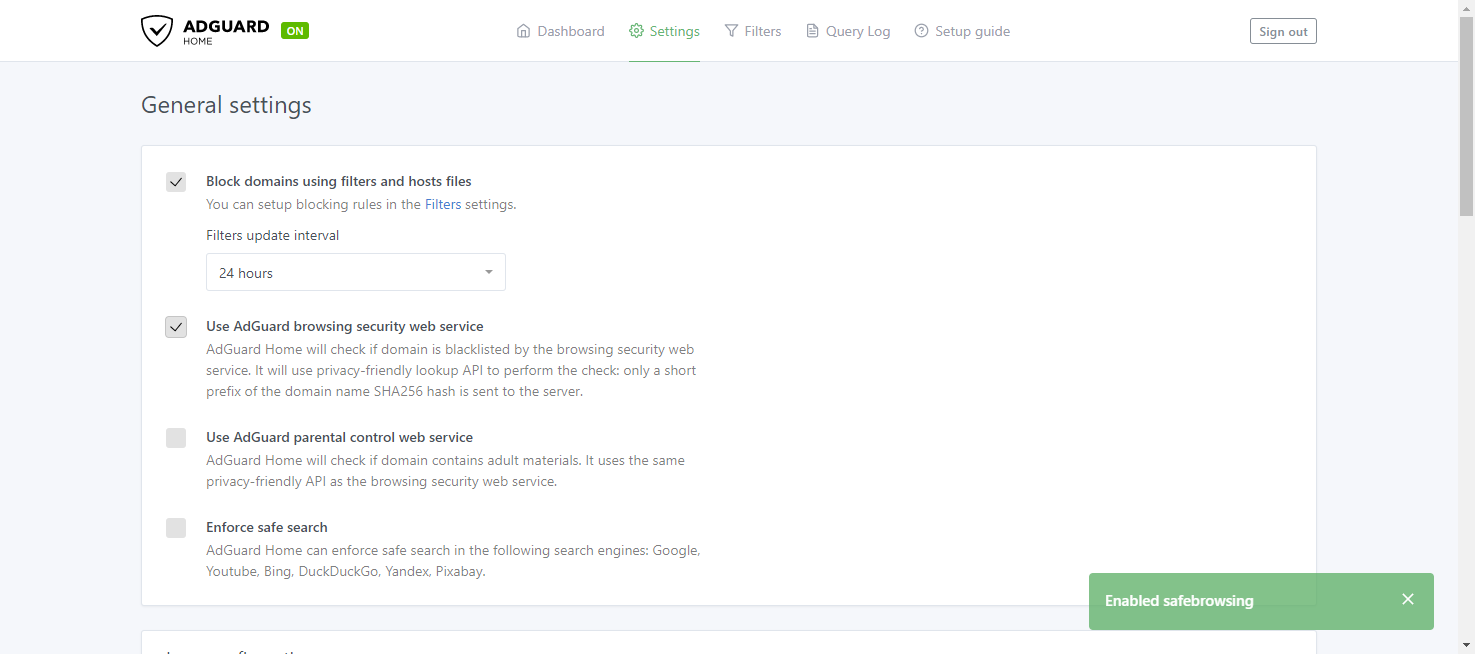Viewport: 1475px width, 654px height.
Task: Click the Enforce safe search label
Action: click(x=267, y=527)
